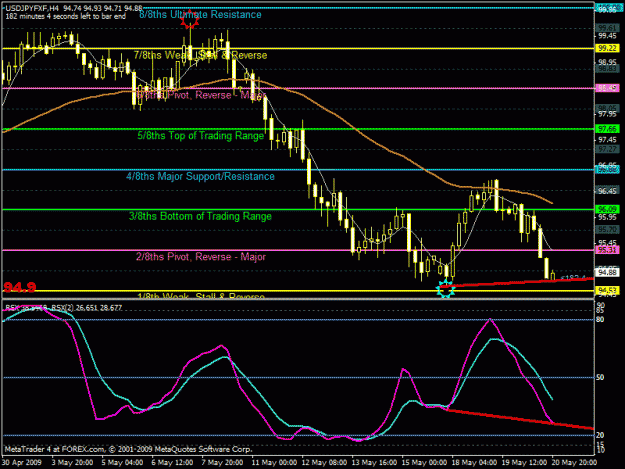
Task: Click the red sun marker above the candle high
Action: point(189,20)
